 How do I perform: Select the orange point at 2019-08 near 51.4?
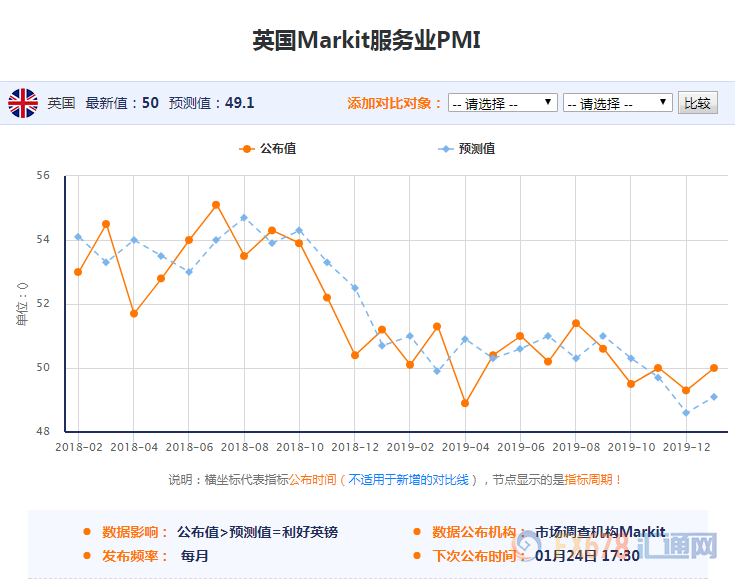(x=576, y=323)
